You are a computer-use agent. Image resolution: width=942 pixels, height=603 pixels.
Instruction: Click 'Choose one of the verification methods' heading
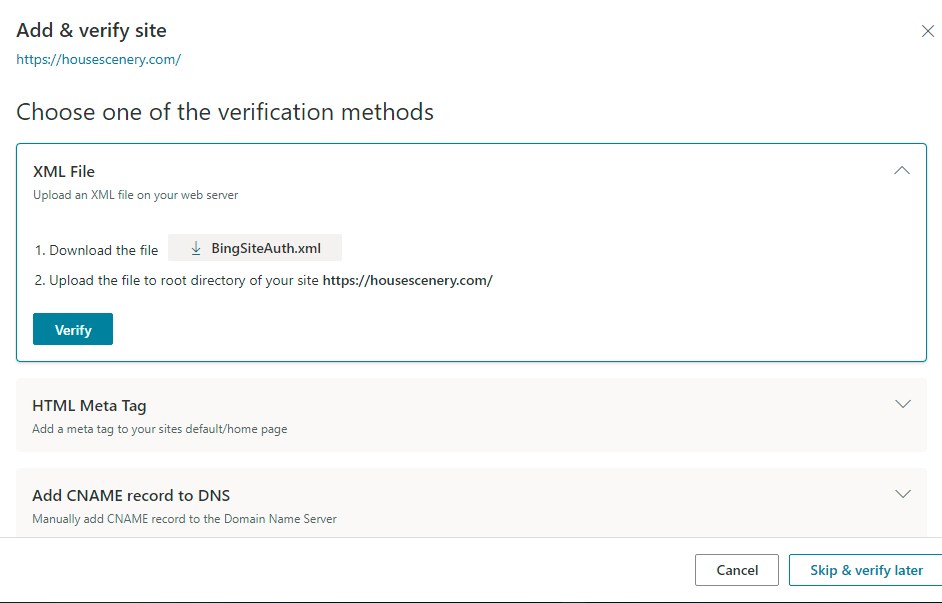click(x=225, y=112)
